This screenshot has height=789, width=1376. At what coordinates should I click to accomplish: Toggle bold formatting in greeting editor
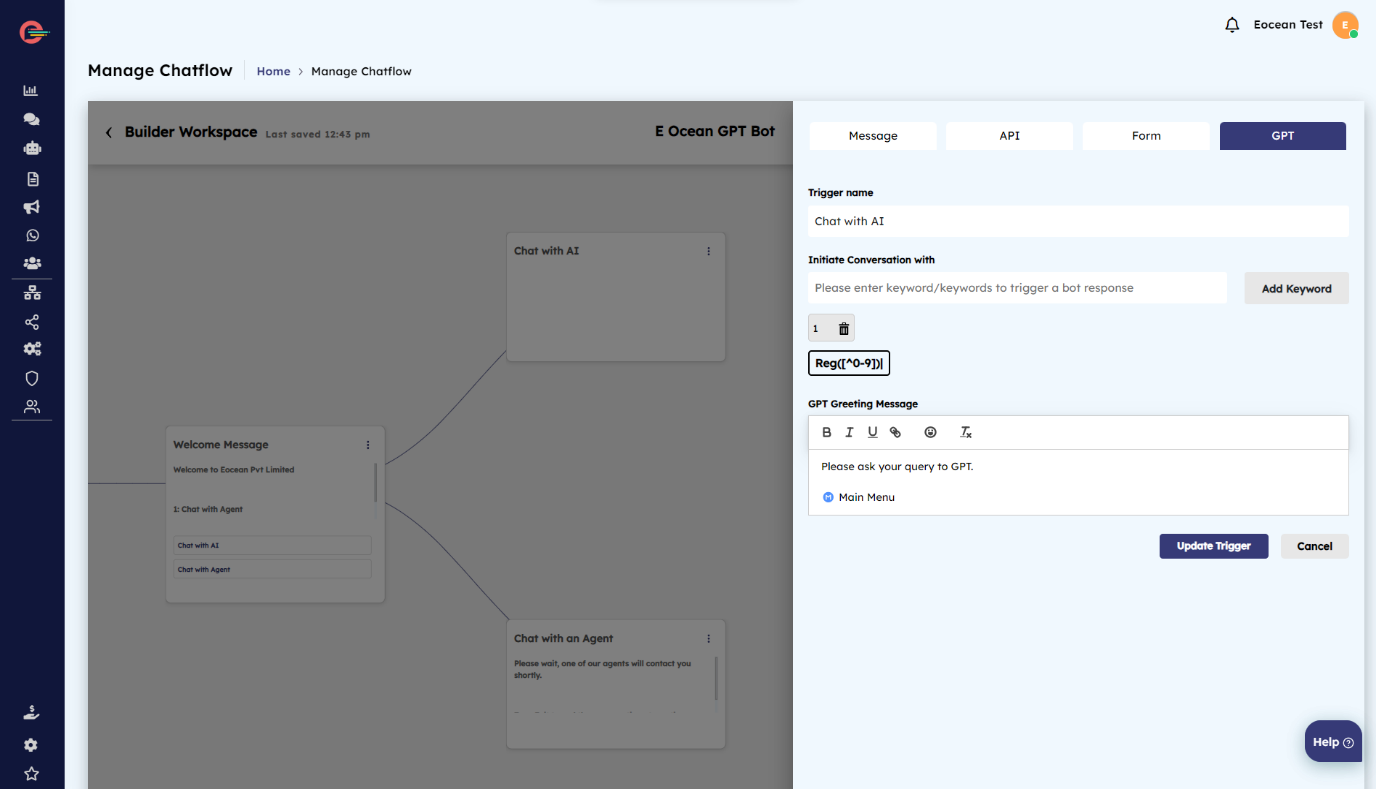(x=826, y=432)
